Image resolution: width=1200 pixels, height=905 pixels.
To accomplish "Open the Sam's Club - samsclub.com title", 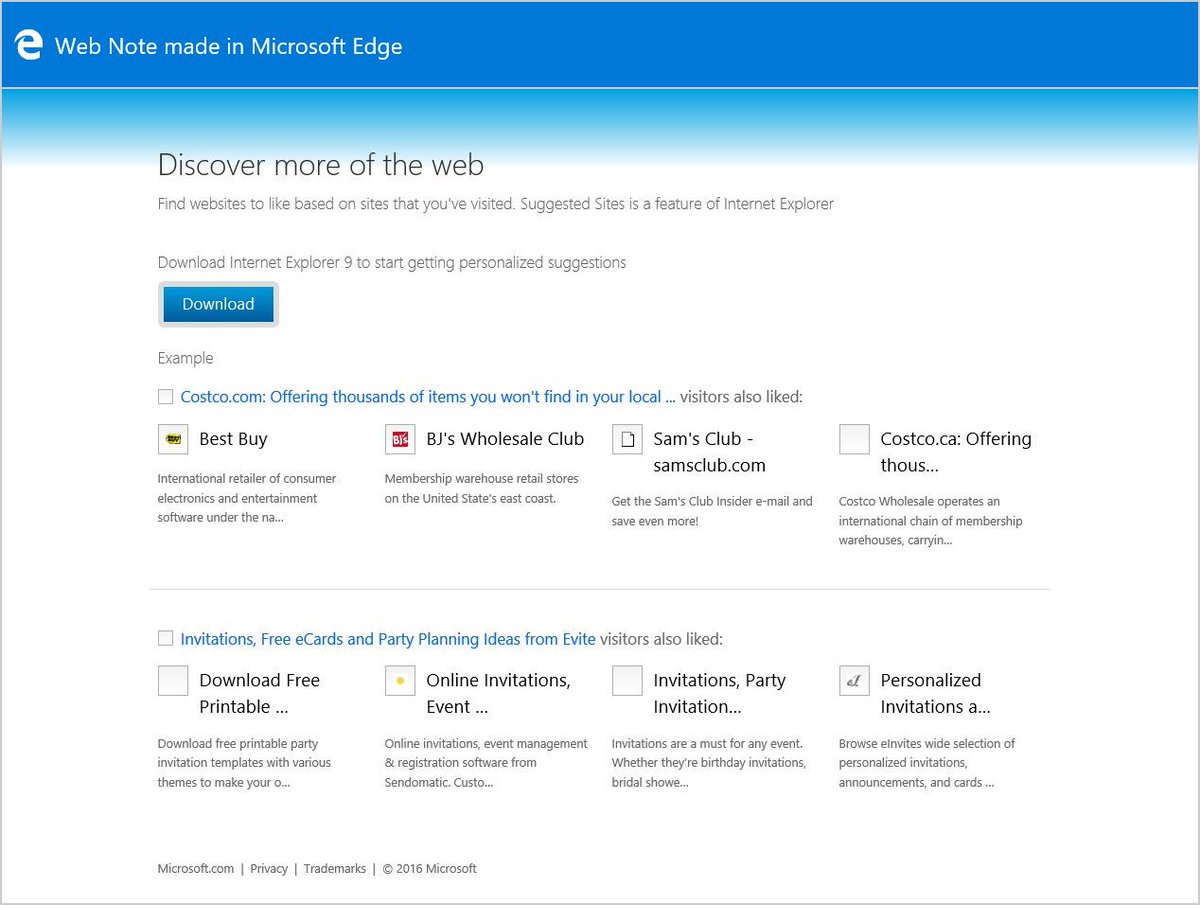I will (710, 452).
